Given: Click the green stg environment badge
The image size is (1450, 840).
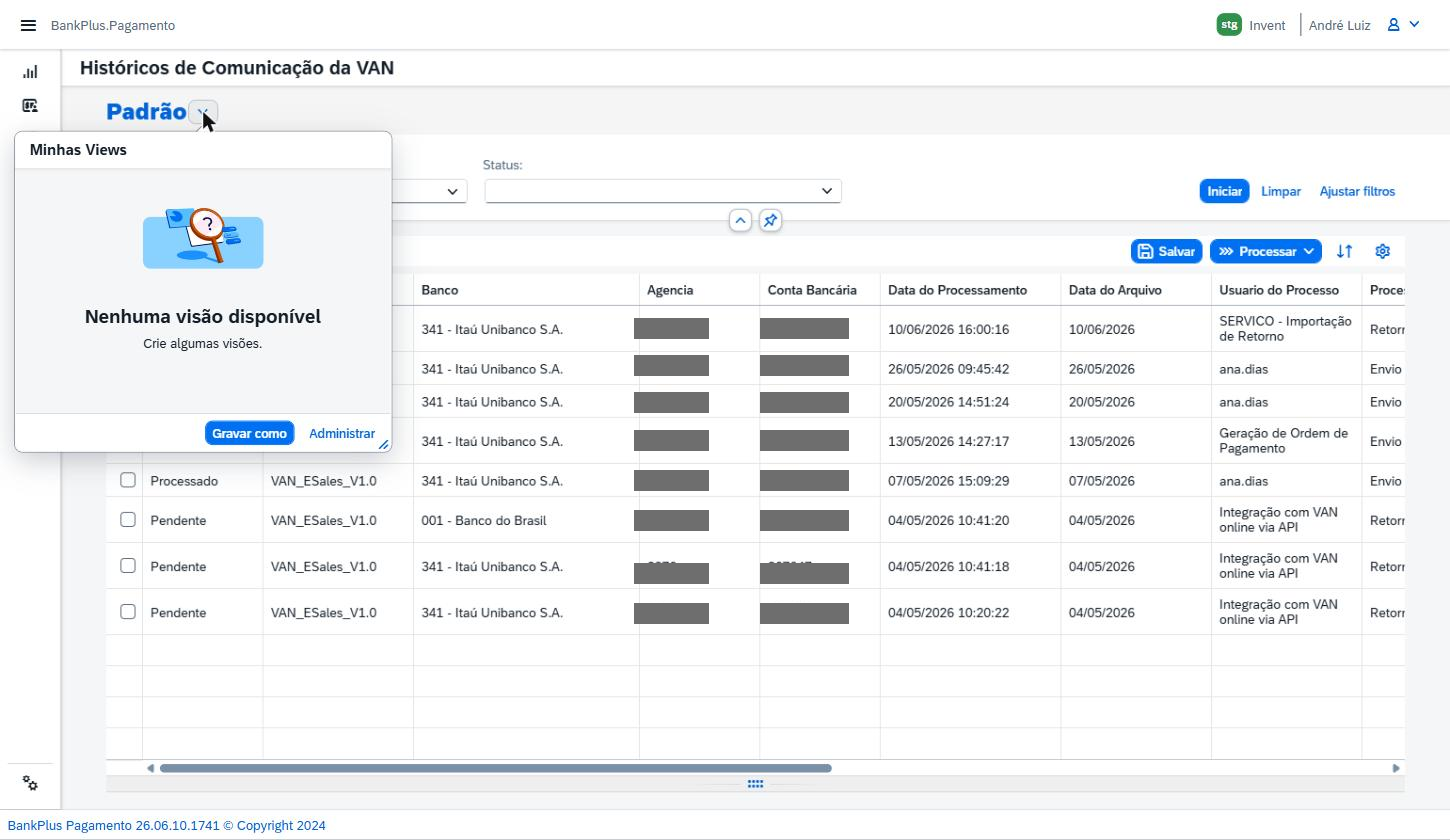Looking at the screenshot, I should click(x=1229, y=25).
